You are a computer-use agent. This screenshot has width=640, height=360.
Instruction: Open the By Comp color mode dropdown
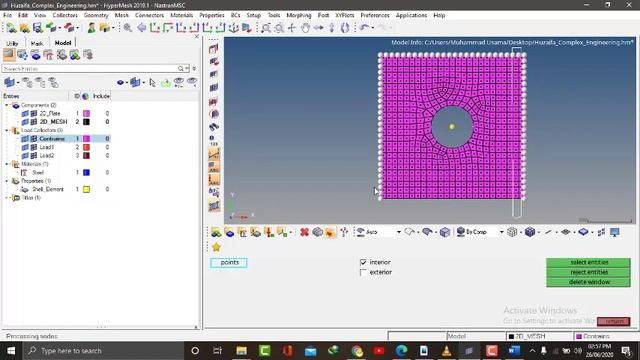501,232
